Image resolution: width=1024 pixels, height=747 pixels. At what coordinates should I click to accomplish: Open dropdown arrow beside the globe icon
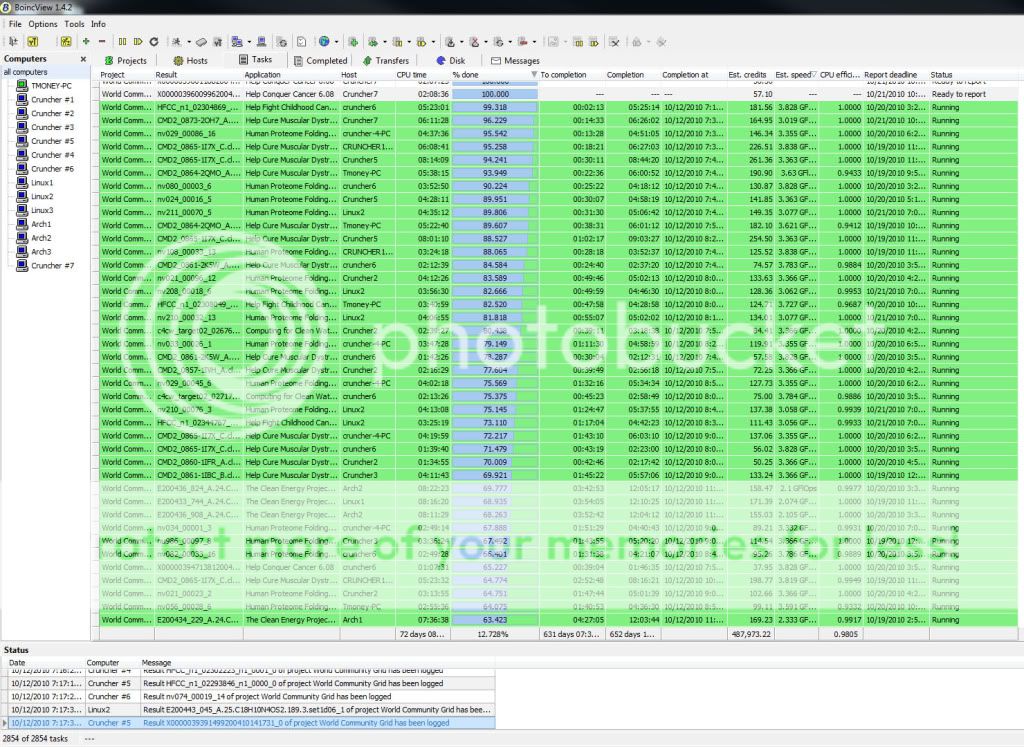[336, 42]
